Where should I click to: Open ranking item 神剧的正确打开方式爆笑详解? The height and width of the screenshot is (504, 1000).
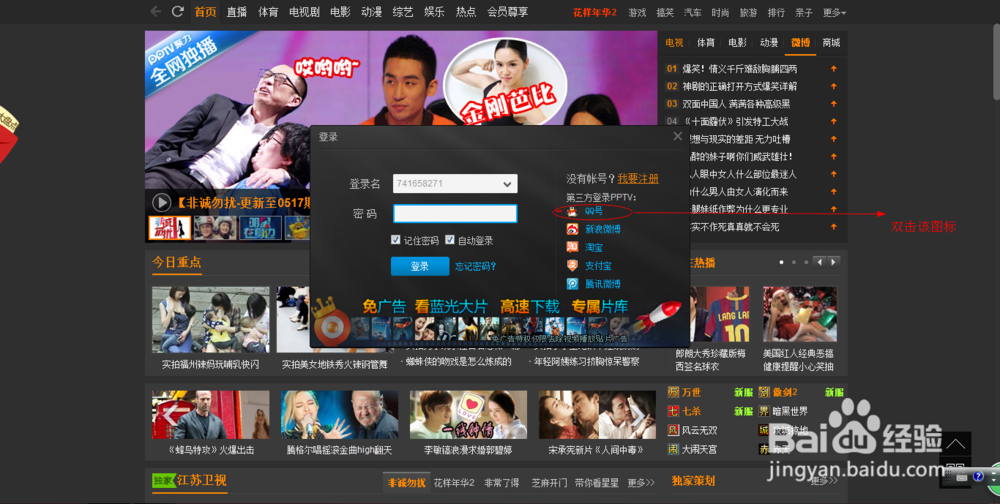[x=740, y=86]
